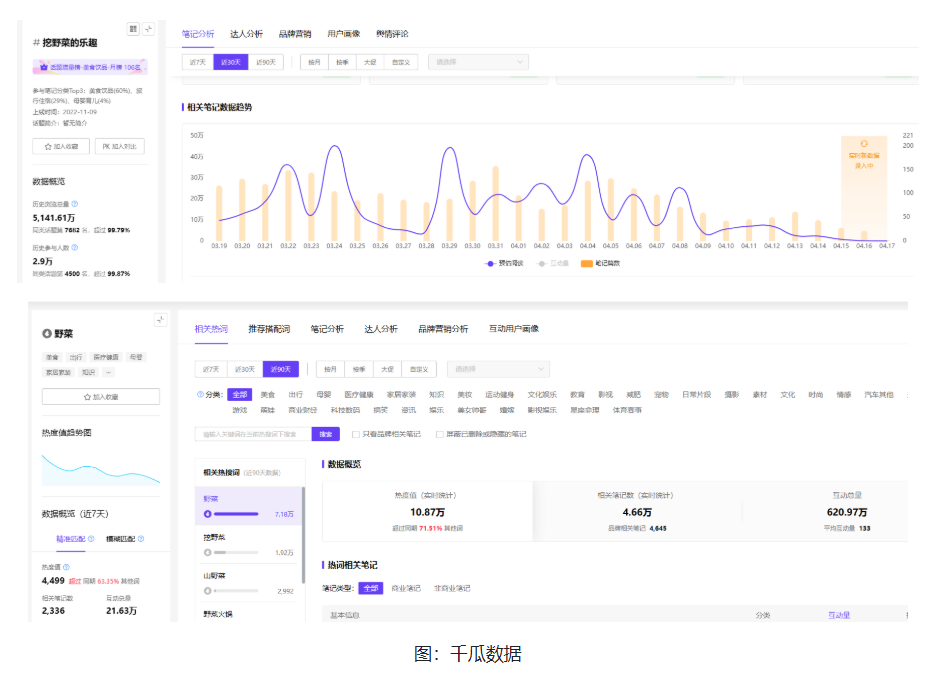Viewport: 937px width, 674px height.
Task: Click the collapse icon in the 野菜 panel
Action: [x=159, y=320]
